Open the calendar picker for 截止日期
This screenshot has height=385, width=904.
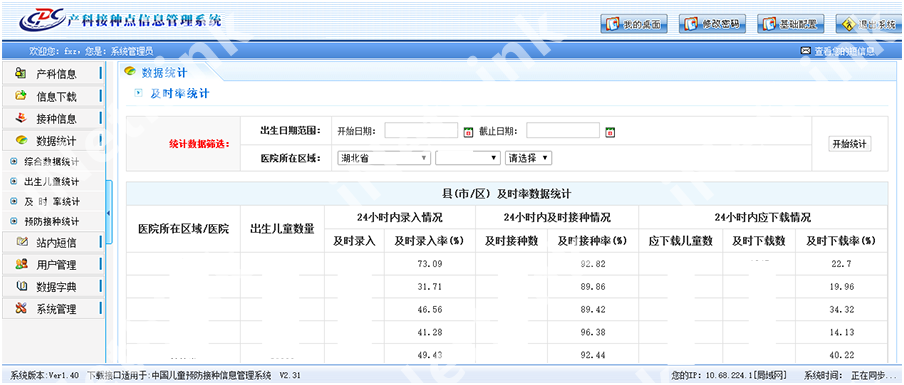click(610, 132)
